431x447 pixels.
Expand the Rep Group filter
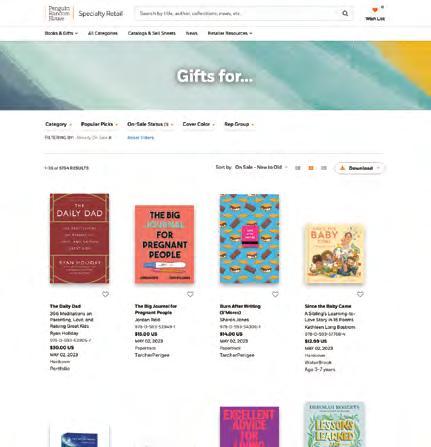(x=239, y=124)
